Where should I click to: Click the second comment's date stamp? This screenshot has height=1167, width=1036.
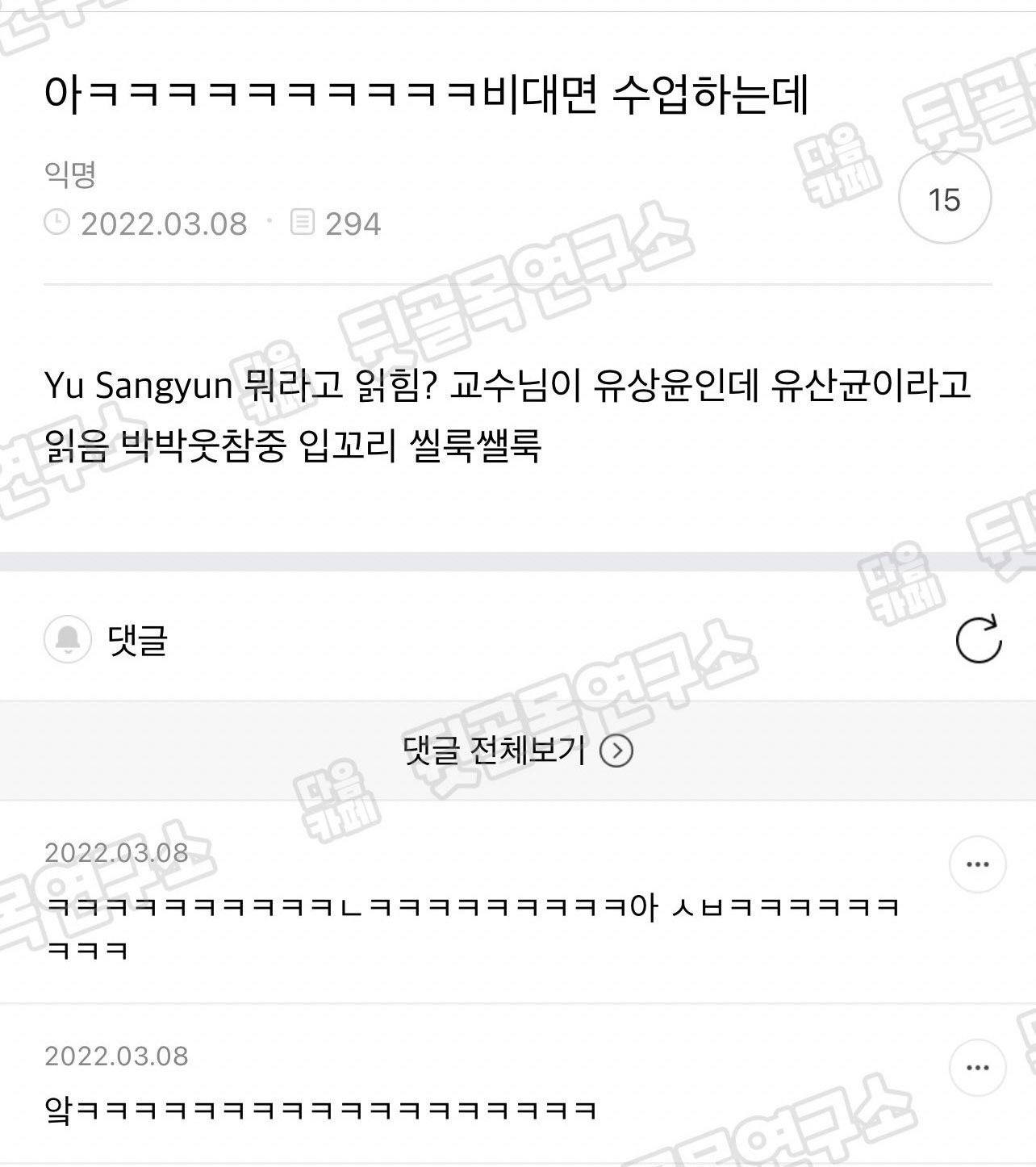(x=116, y=1056)
